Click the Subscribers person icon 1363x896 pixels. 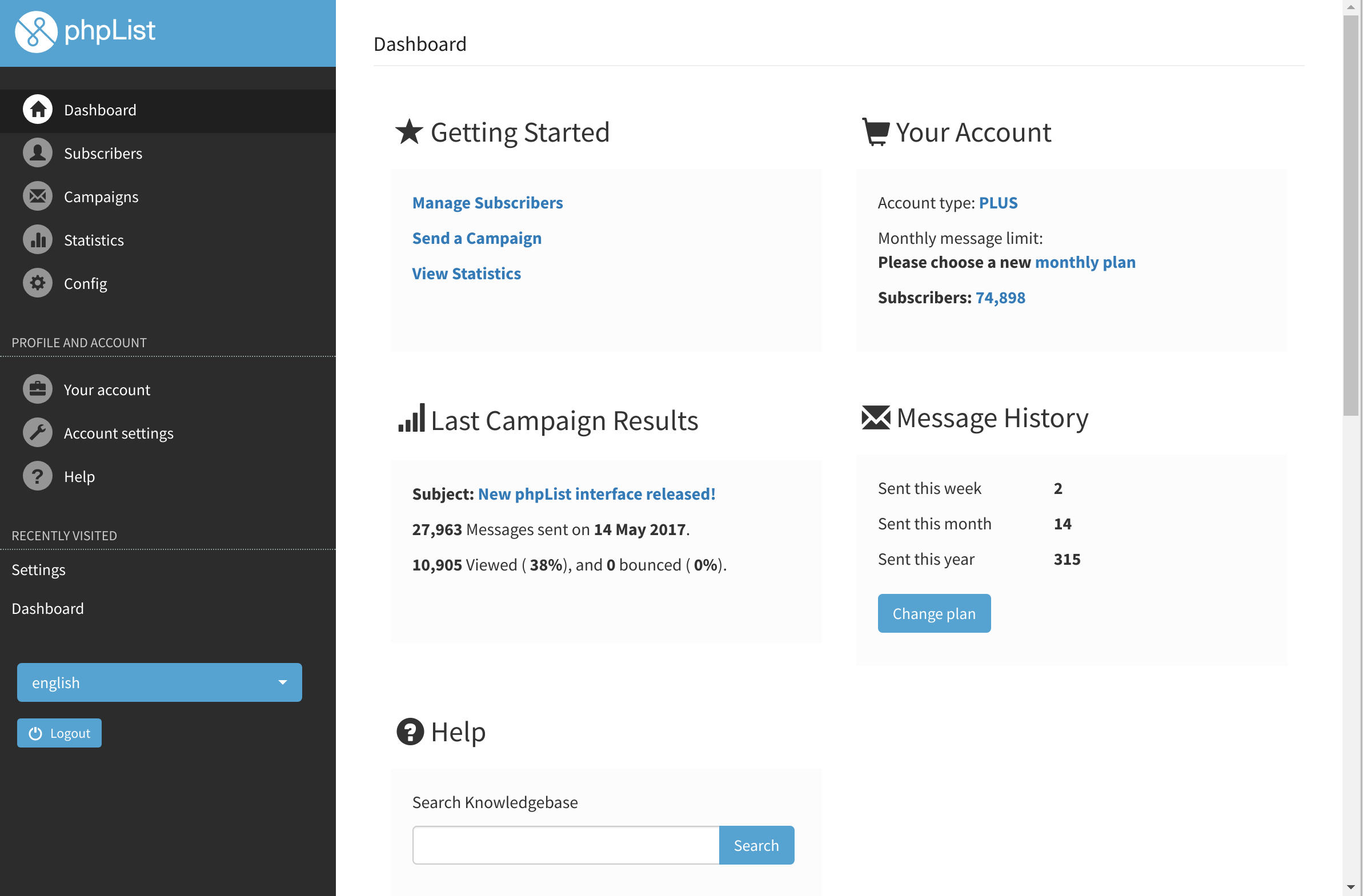coord(38,153)
